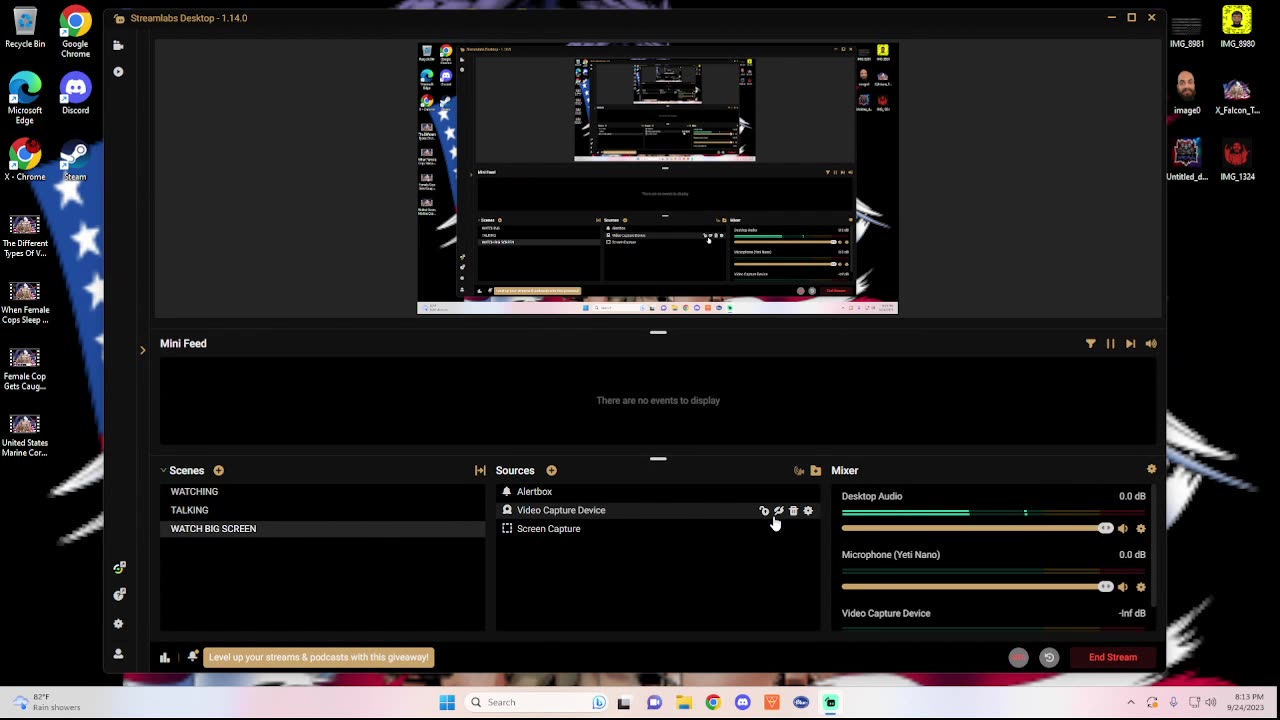The width and height of the screenshot is (1280, 720).
Task: Open Microsoft Edge desktop shortcut
Action: pyautogui.click(x=25, y=98)
